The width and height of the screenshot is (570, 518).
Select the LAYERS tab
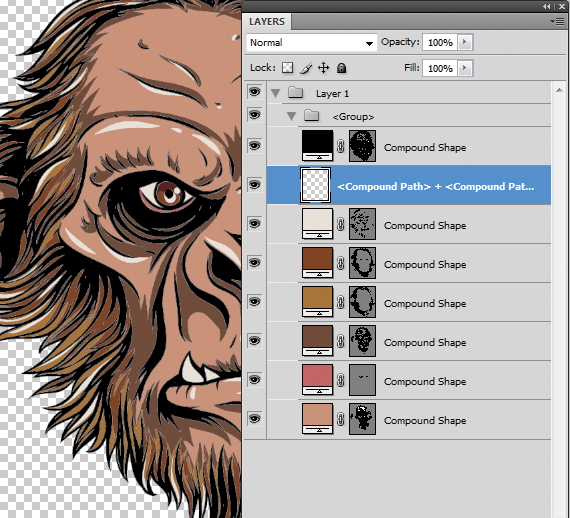coord(266,22)
